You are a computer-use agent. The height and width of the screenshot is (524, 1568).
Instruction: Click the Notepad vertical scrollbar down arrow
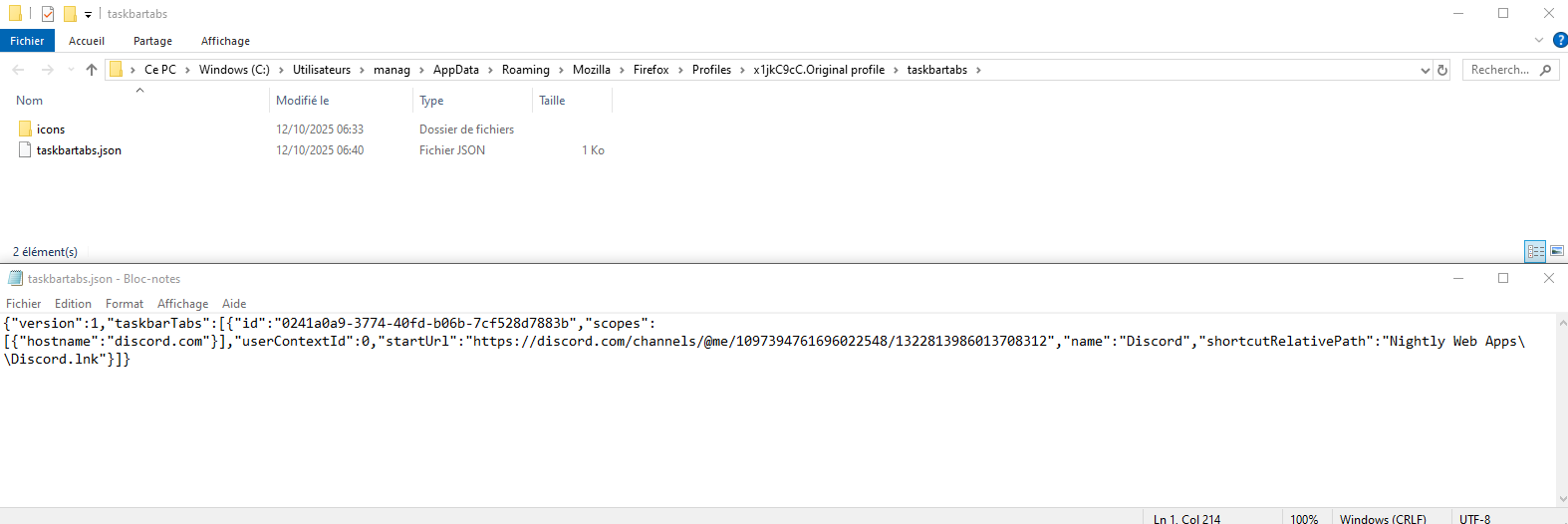(x=1561, y=499)
